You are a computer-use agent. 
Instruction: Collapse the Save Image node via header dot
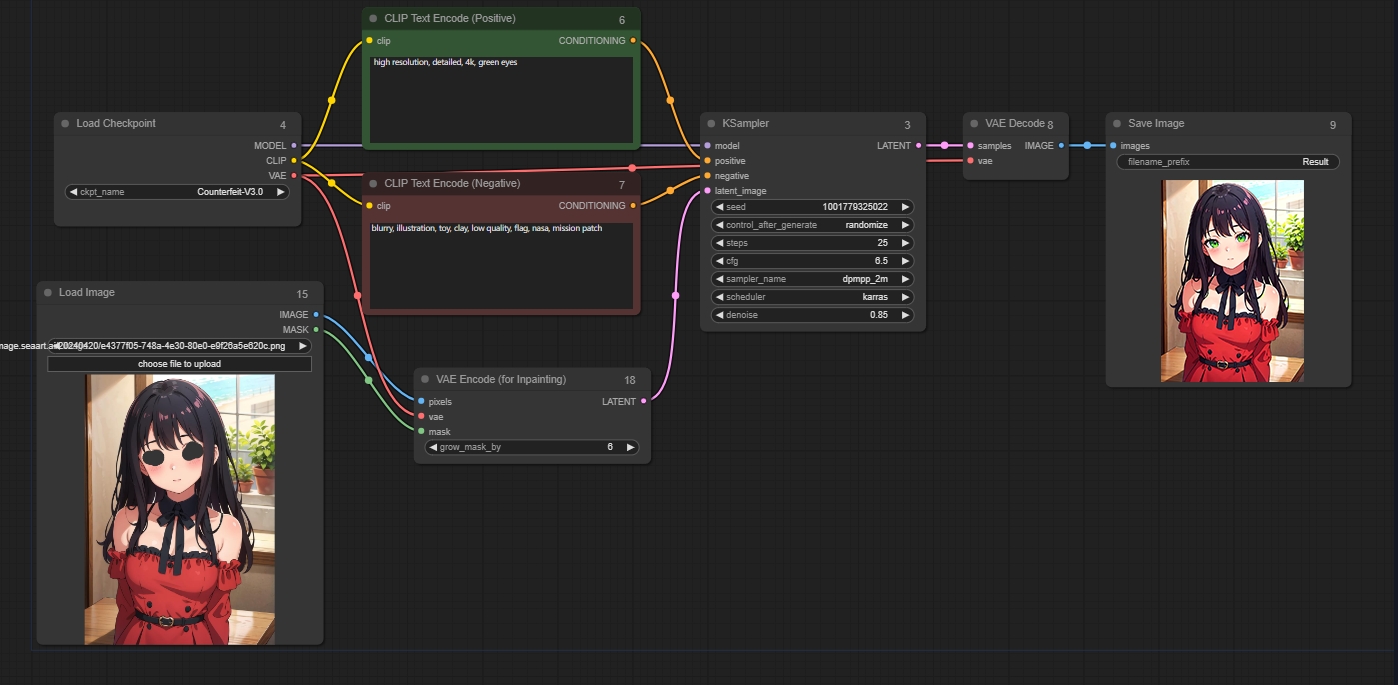pos(1116,124)
